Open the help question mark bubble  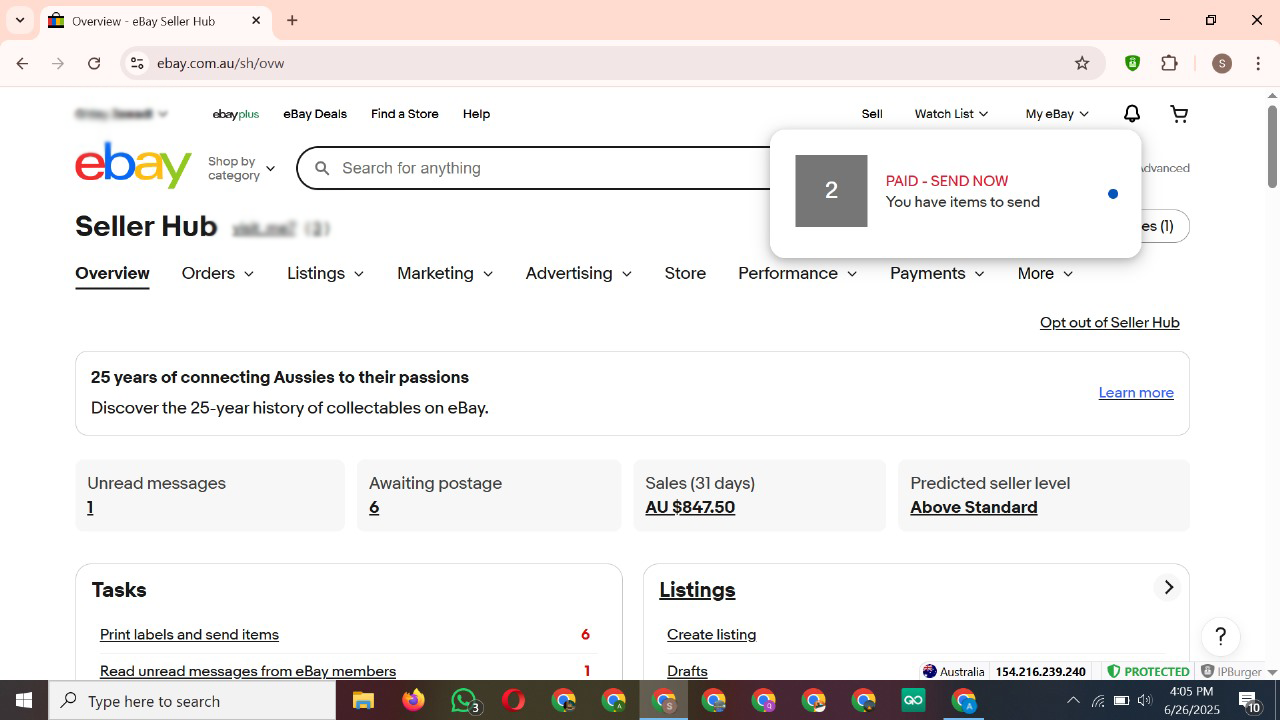point(1220,637)
